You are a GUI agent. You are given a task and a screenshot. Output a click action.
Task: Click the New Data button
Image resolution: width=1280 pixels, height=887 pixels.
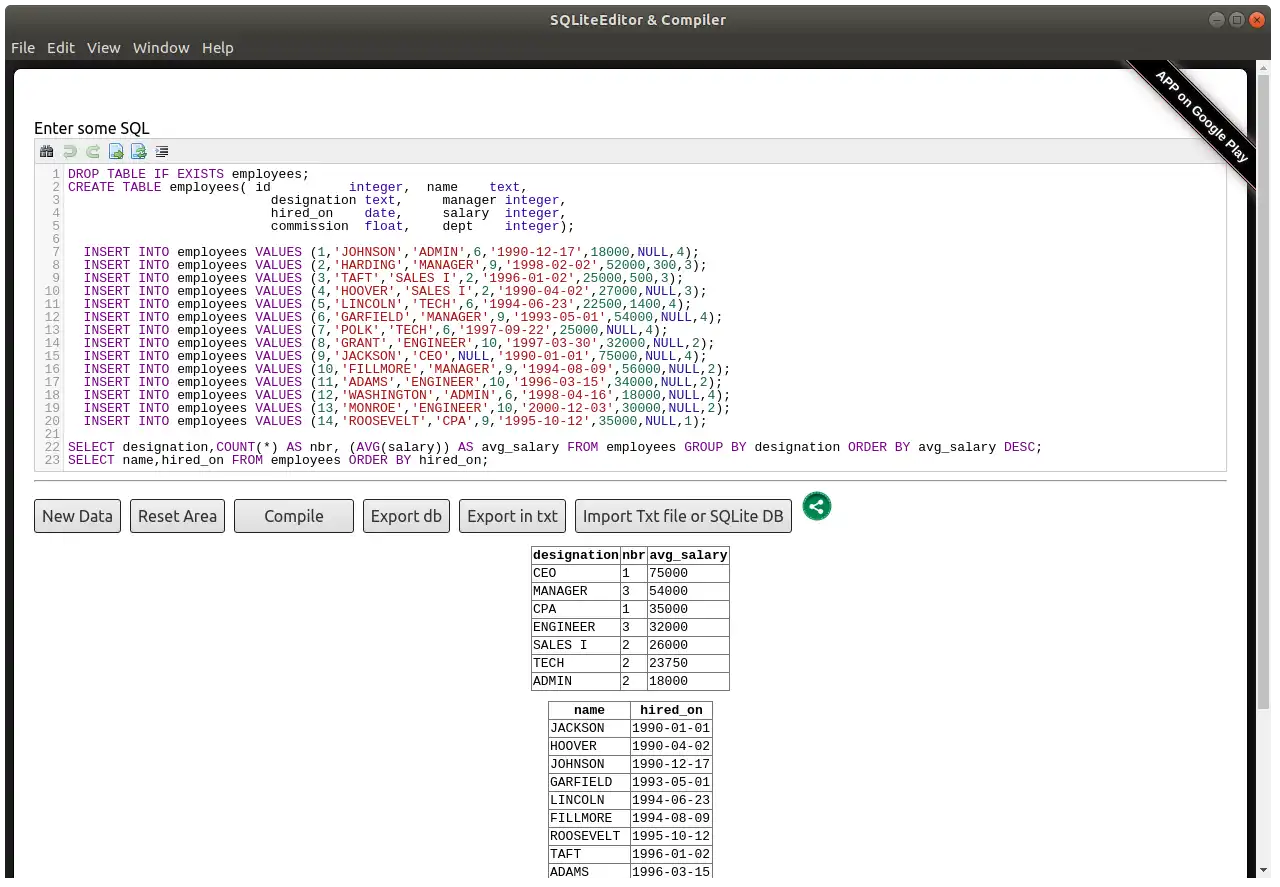point(77,516)
